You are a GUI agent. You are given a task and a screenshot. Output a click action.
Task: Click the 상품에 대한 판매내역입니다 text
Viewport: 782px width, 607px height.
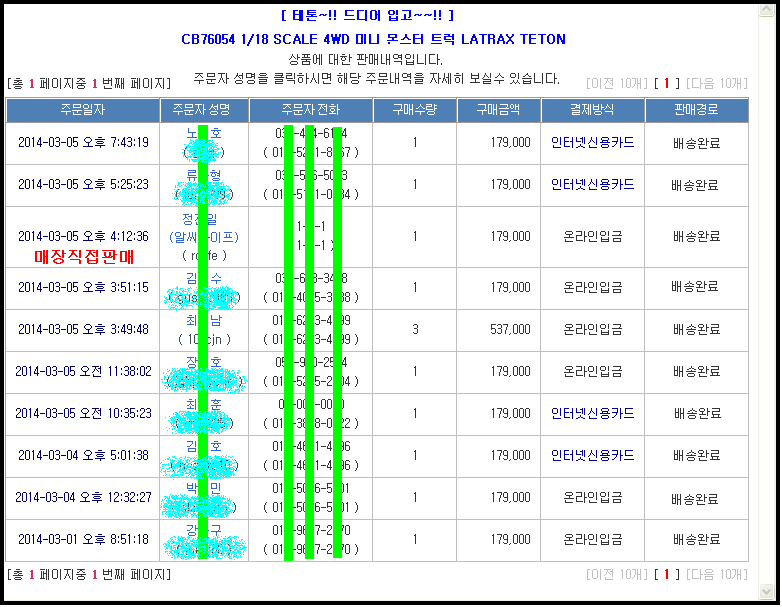(x=366, y=60)
